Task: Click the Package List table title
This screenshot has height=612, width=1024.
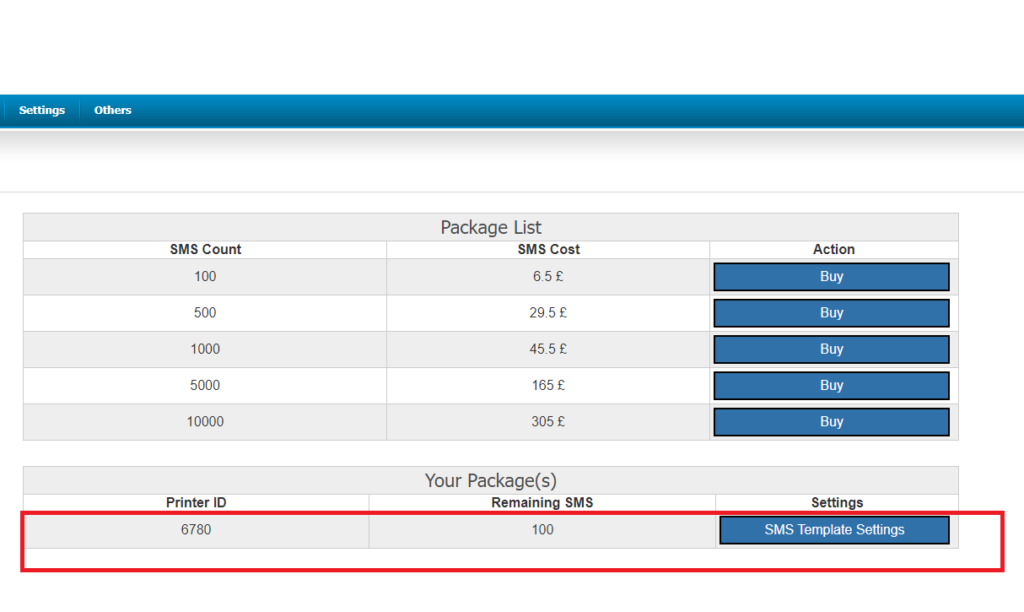Action: coord(491,227)
